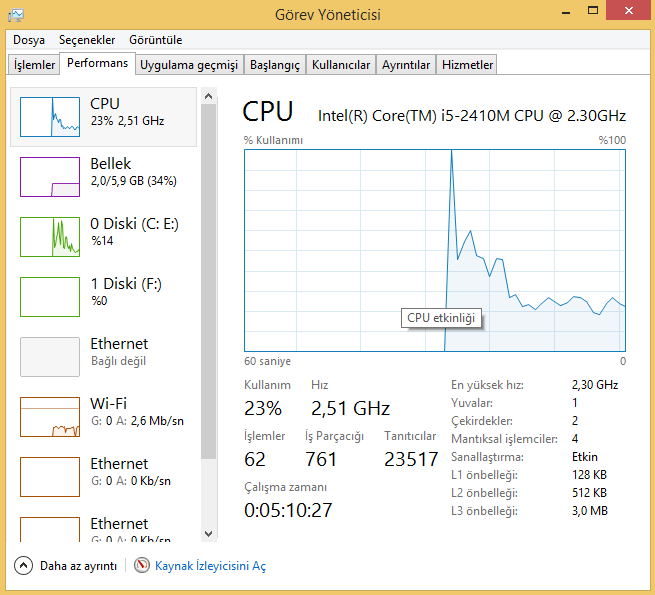
Task: Click the En yüksek hız value 2,30 GHz
Action: pos(595,385)
